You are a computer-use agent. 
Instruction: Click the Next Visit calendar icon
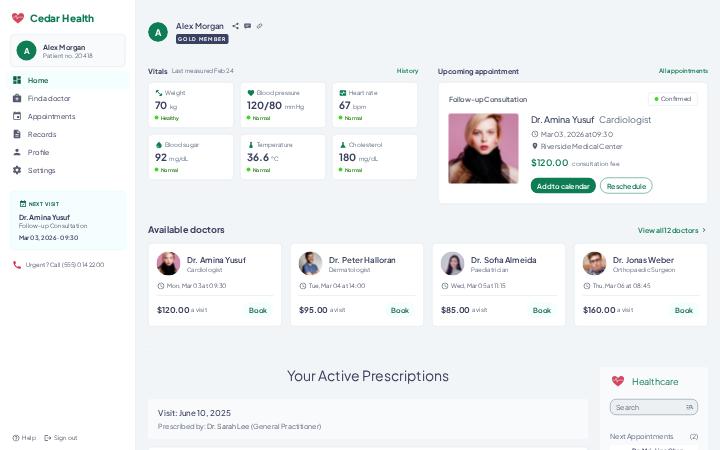[x=23, y=204]
